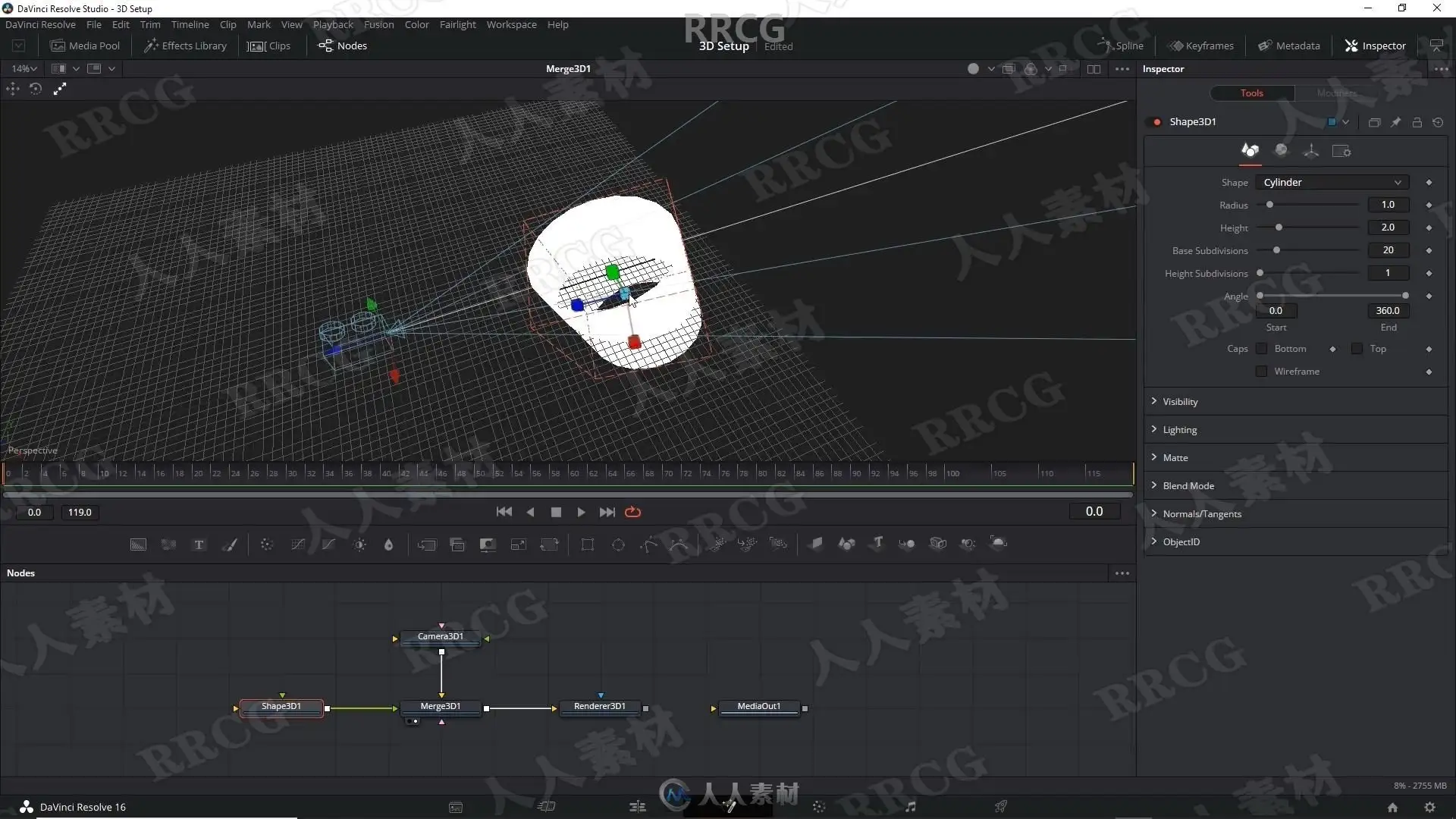Expand the Blend Mode section
This screenshot has width=1456, height=819.
(x=1296, y=486)
